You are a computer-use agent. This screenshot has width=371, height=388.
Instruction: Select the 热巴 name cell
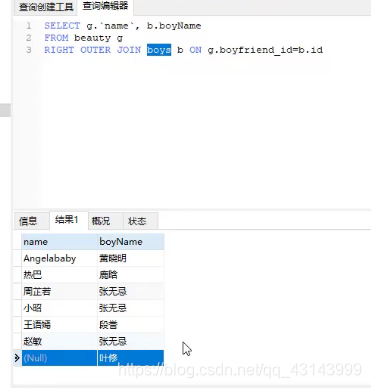(59, 275)
